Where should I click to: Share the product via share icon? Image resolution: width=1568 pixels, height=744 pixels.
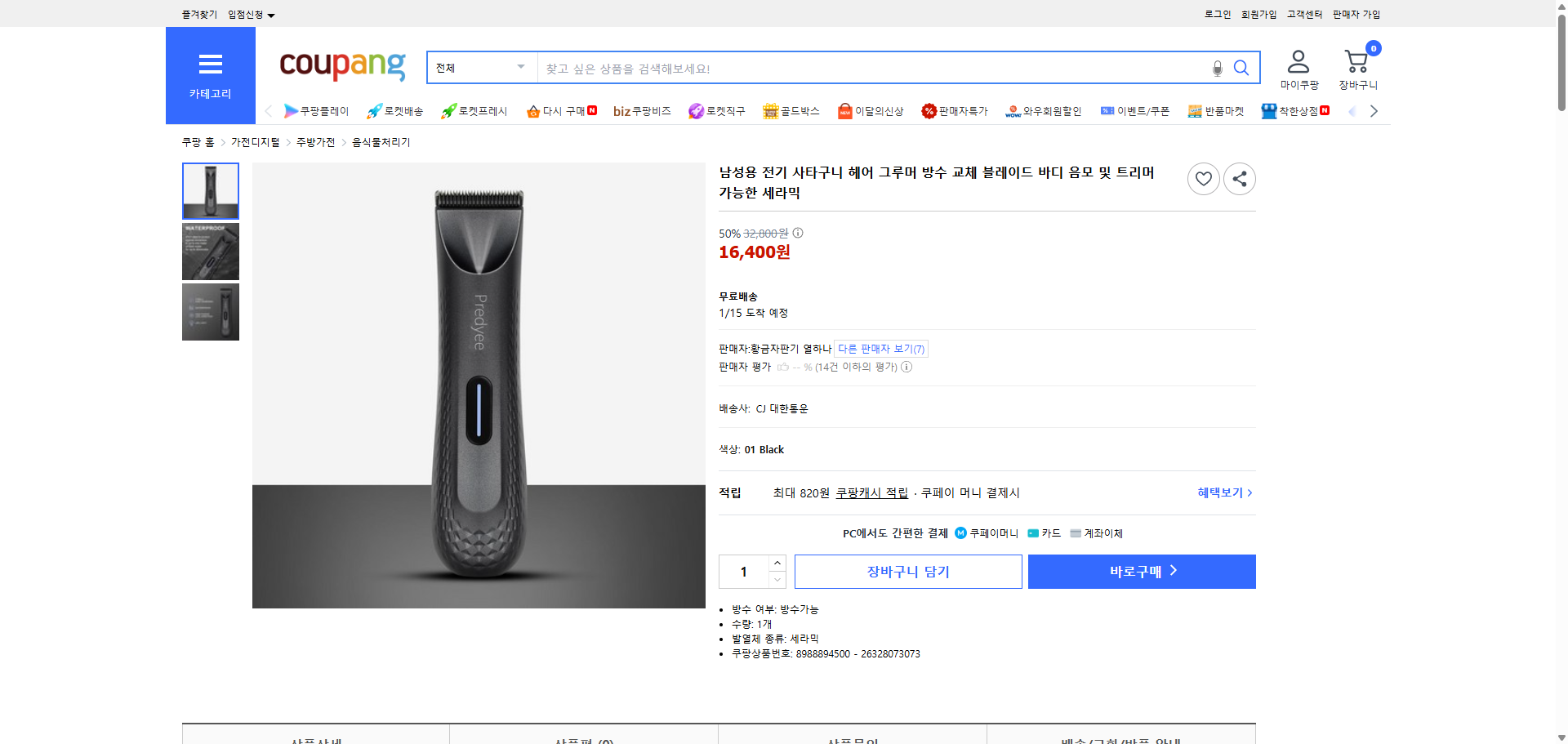[1239, 178]
